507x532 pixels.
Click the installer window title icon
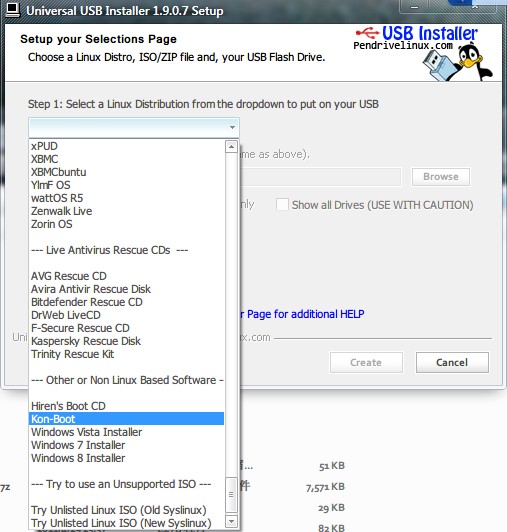click(13, 10)
